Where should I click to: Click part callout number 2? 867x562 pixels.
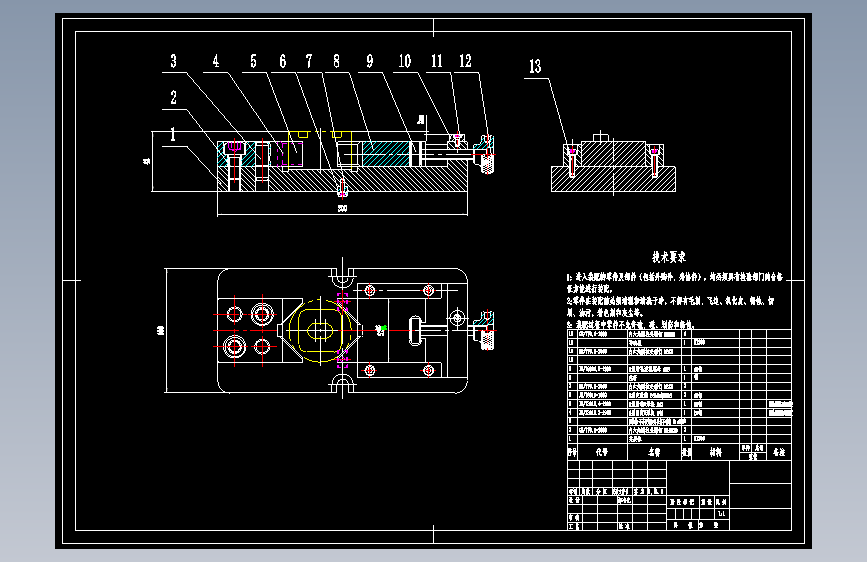coord(174,98)
